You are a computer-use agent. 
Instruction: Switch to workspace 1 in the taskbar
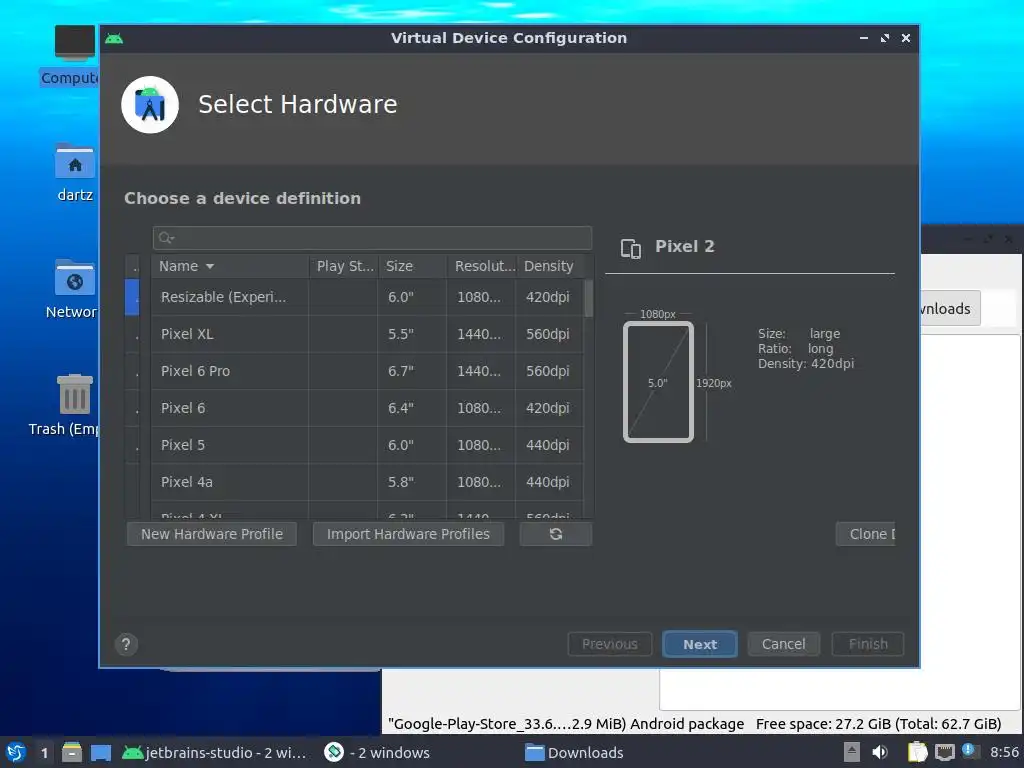coord(44,753)
